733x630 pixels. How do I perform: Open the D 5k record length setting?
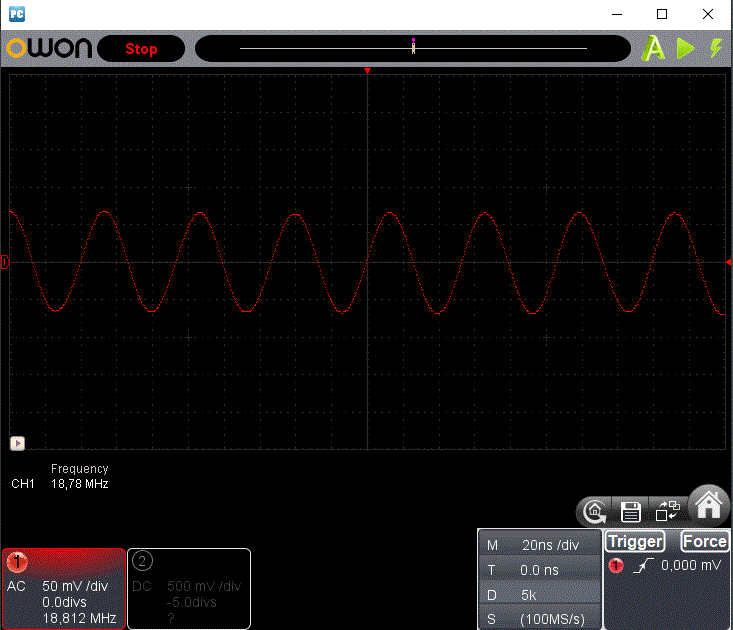pyautogui.click(x=540, y=595)
